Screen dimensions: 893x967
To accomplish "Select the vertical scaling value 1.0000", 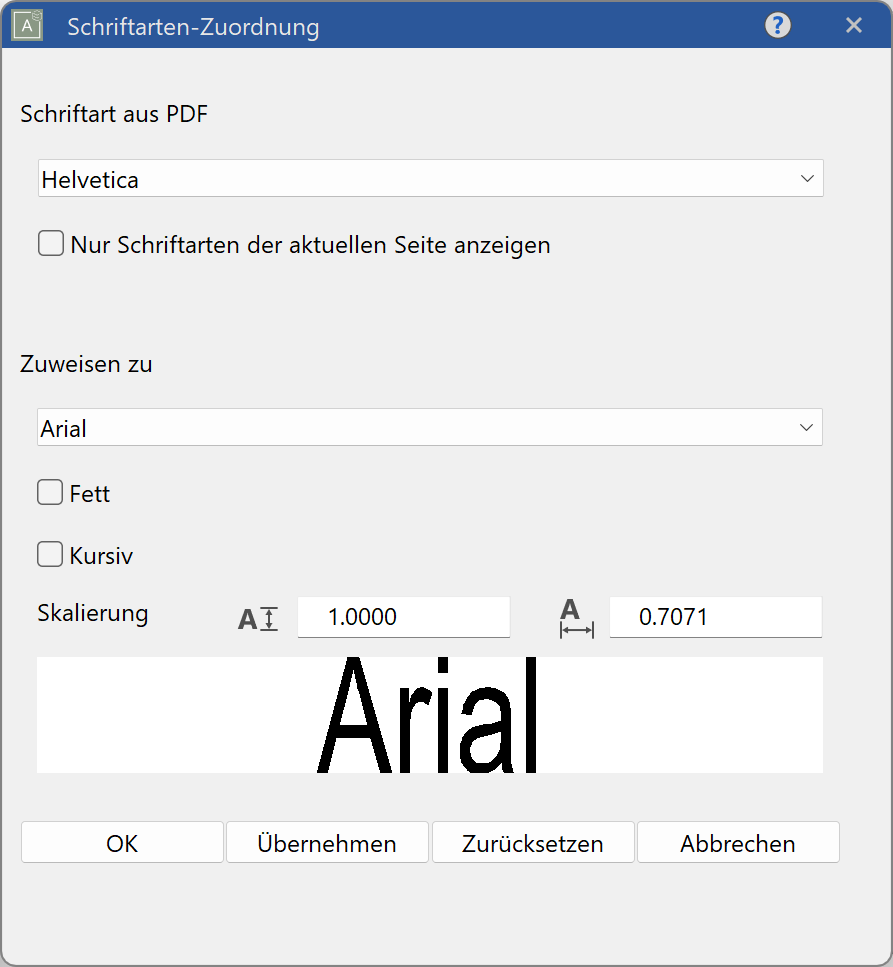I will (x=403, y=618).
